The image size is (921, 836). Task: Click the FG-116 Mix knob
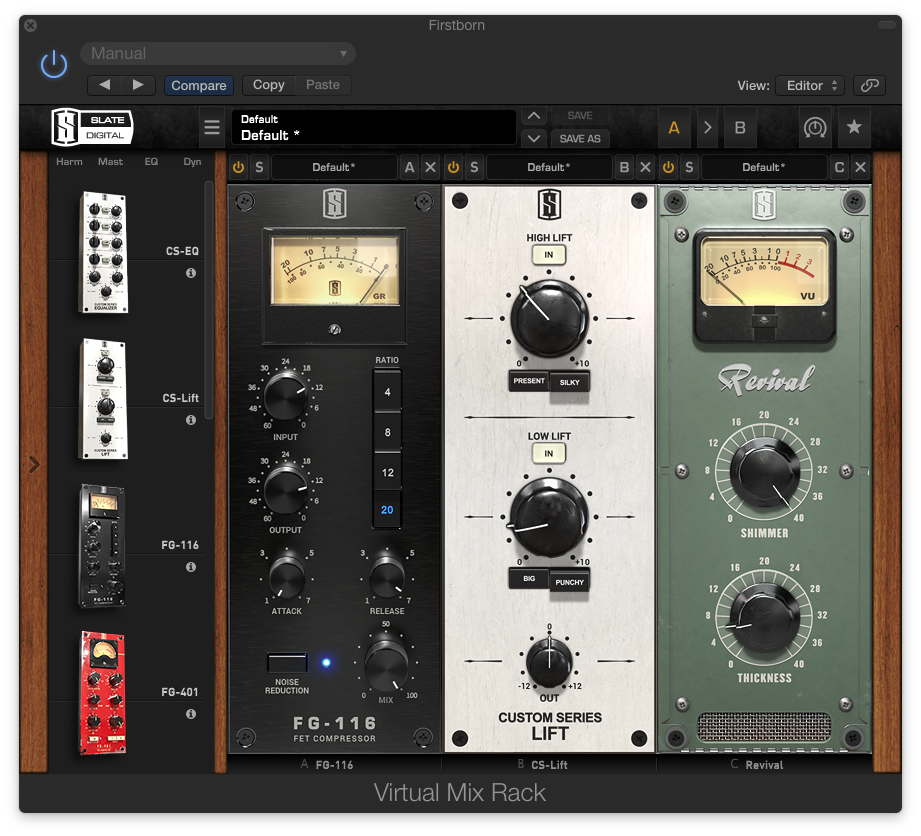(x=386, y=666)
